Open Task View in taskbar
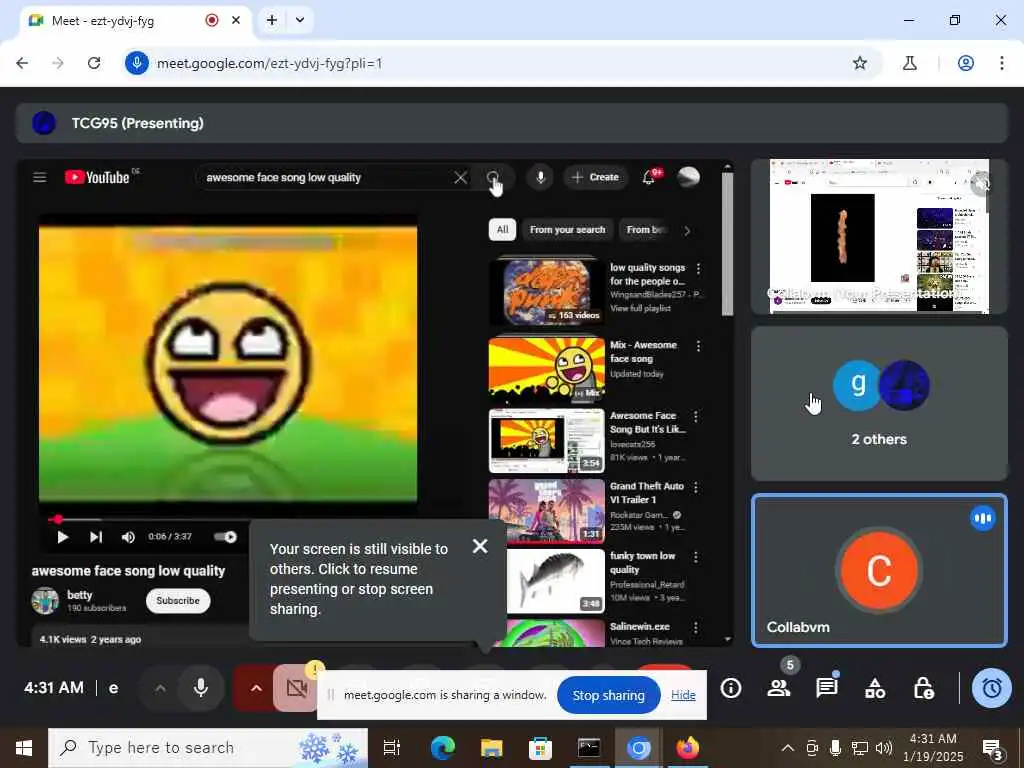This screenshot has width=1024, height=768. [x=392, y=748]
